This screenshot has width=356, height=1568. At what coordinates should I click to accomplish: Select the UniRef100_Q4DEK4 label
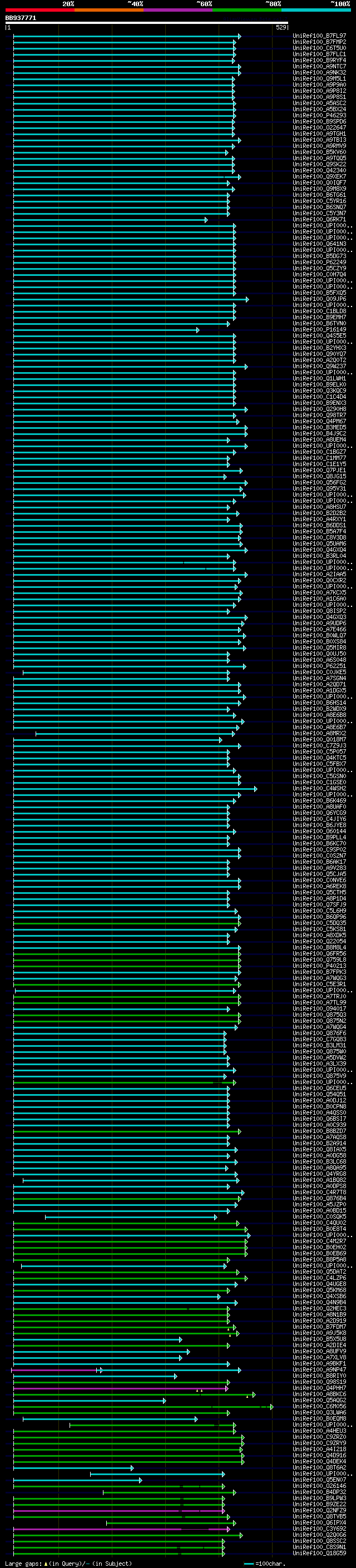[319, 1461]
